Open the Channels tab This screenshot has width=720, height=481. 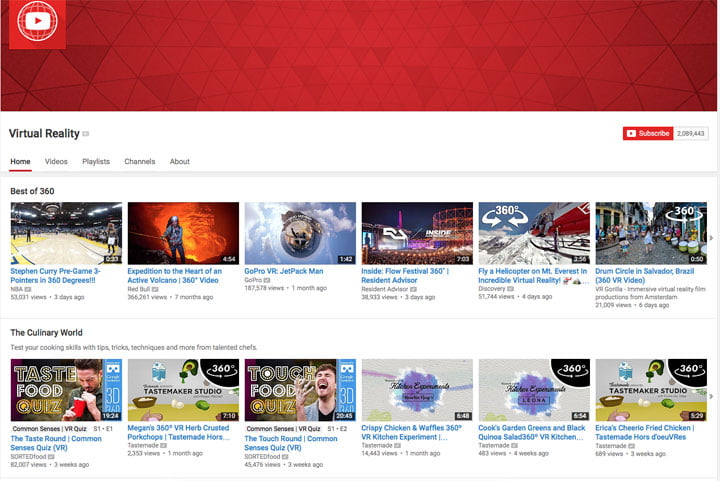[x=140, y=162]
